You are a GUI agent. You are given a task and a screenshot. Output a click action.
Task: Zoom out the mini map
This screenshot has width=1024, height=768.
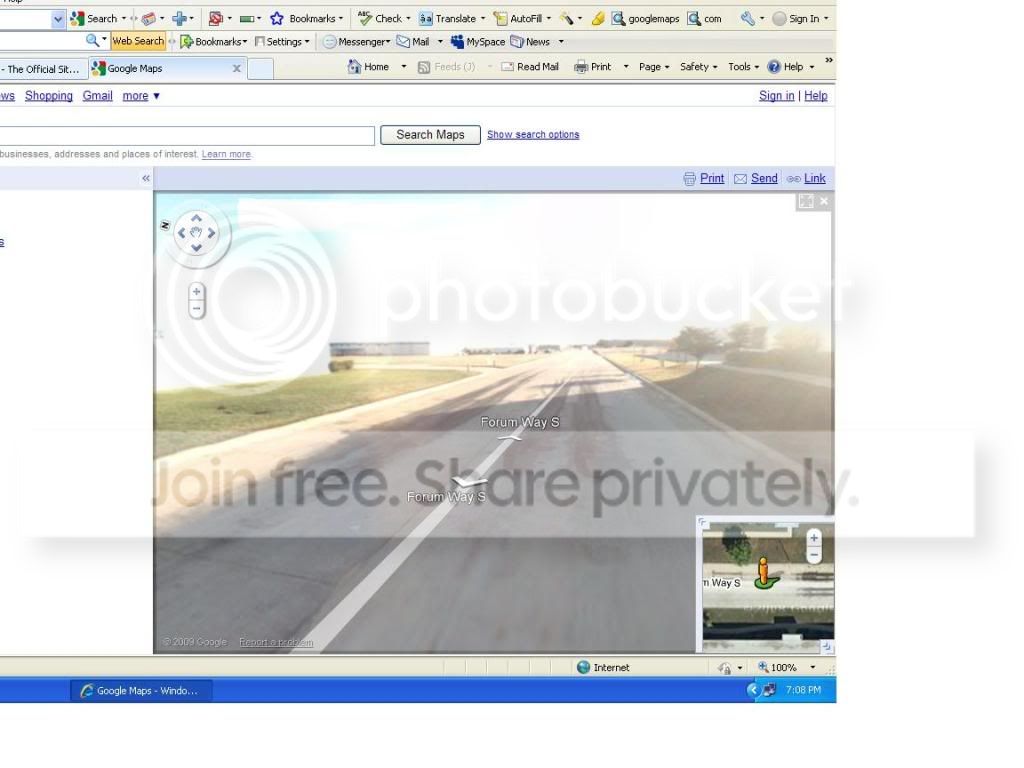pos(814,555)
